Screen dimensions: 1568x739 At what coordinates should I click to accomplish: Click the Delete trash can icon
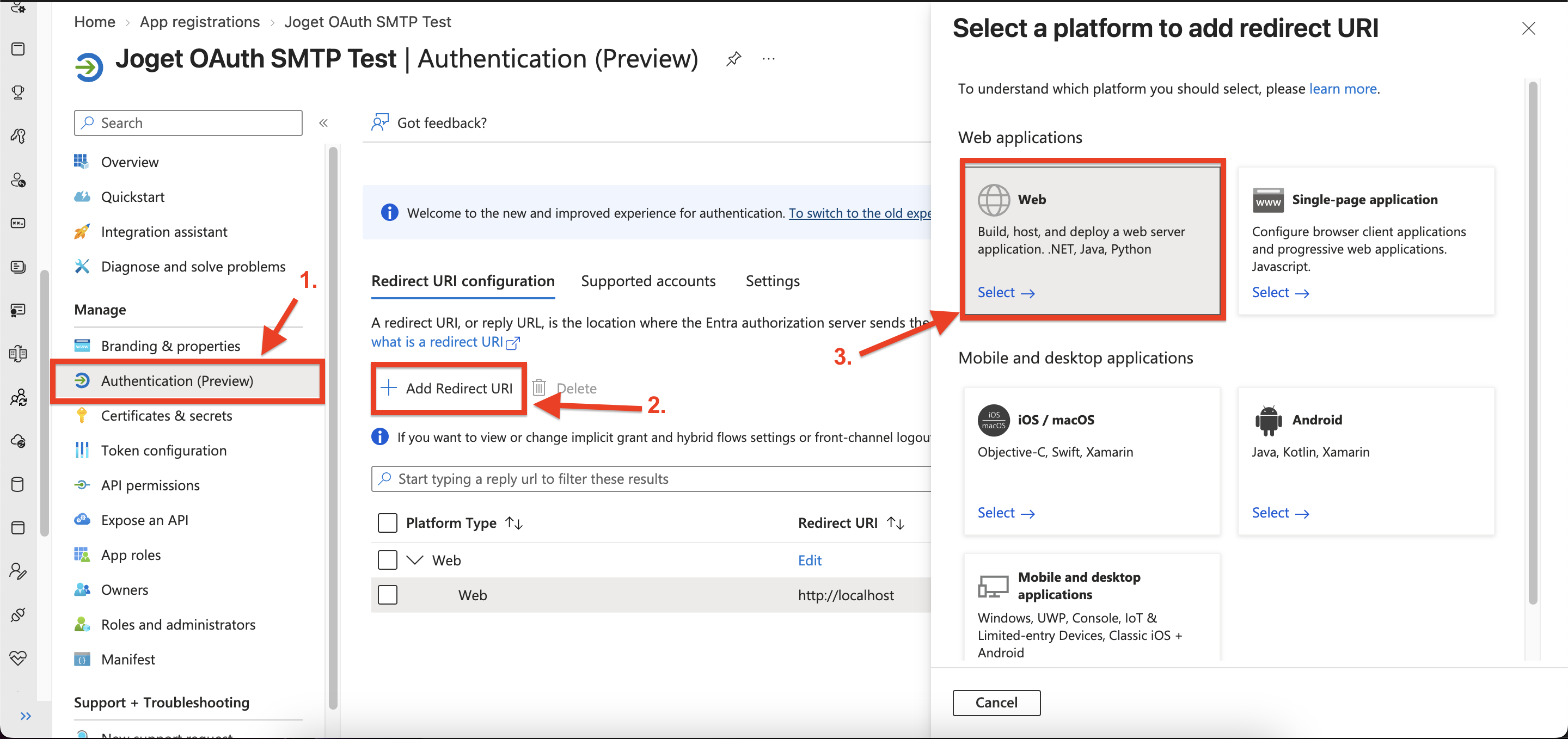(x=538, y=388)
